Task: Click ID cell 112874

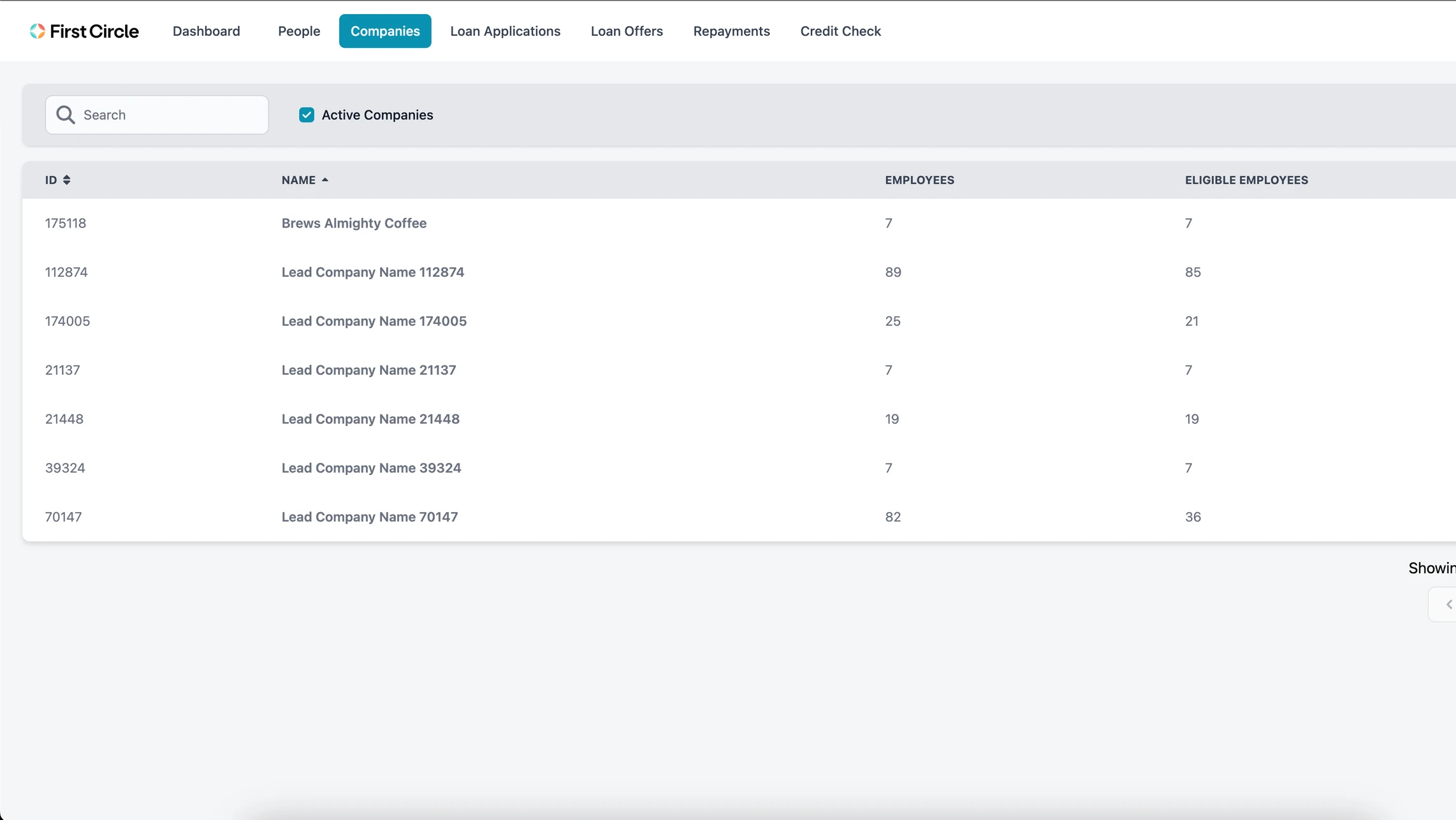Action: click(66, 272)
